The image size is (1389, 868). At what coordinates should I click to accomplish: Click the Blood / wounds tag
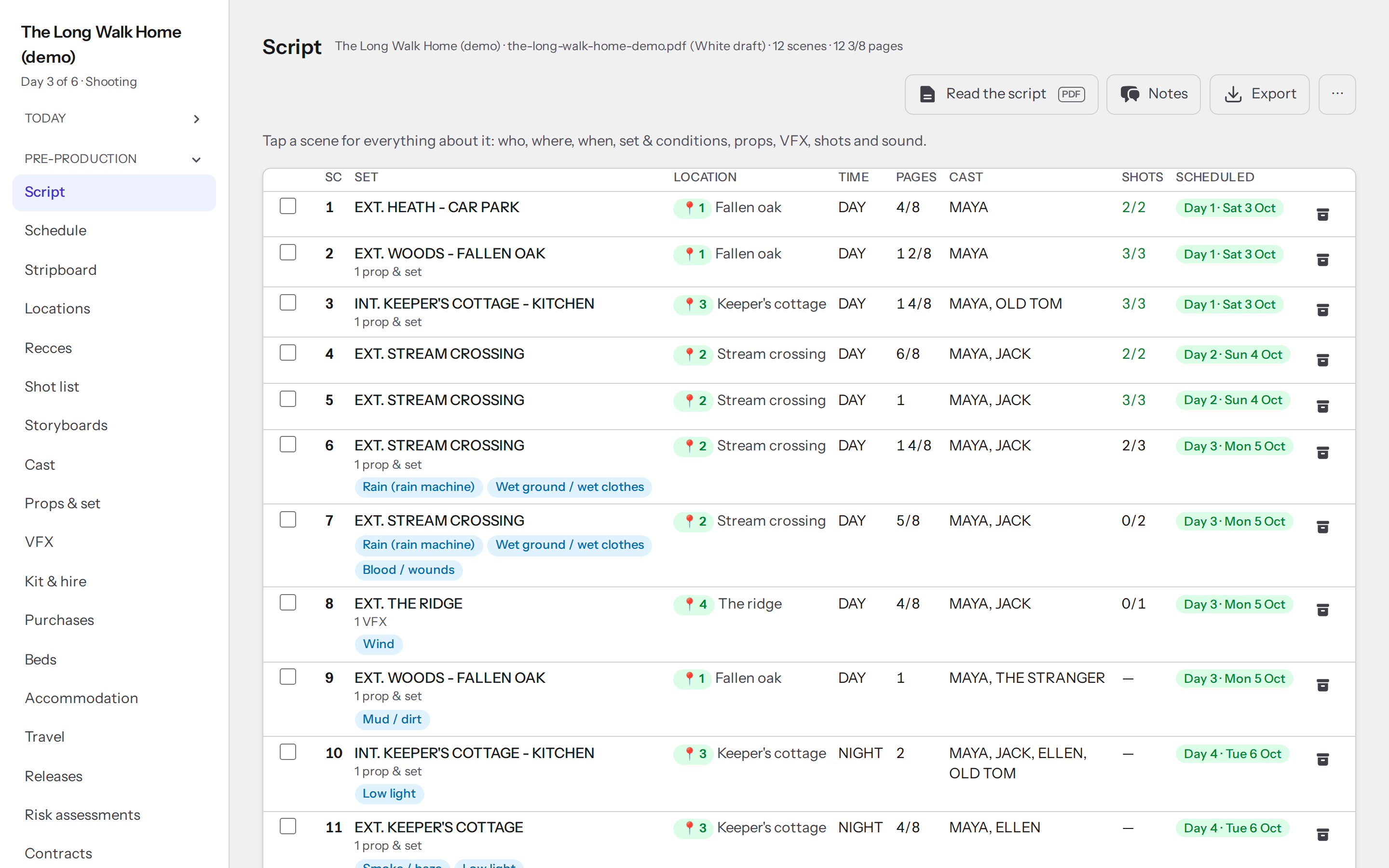(x=408, y=570)
